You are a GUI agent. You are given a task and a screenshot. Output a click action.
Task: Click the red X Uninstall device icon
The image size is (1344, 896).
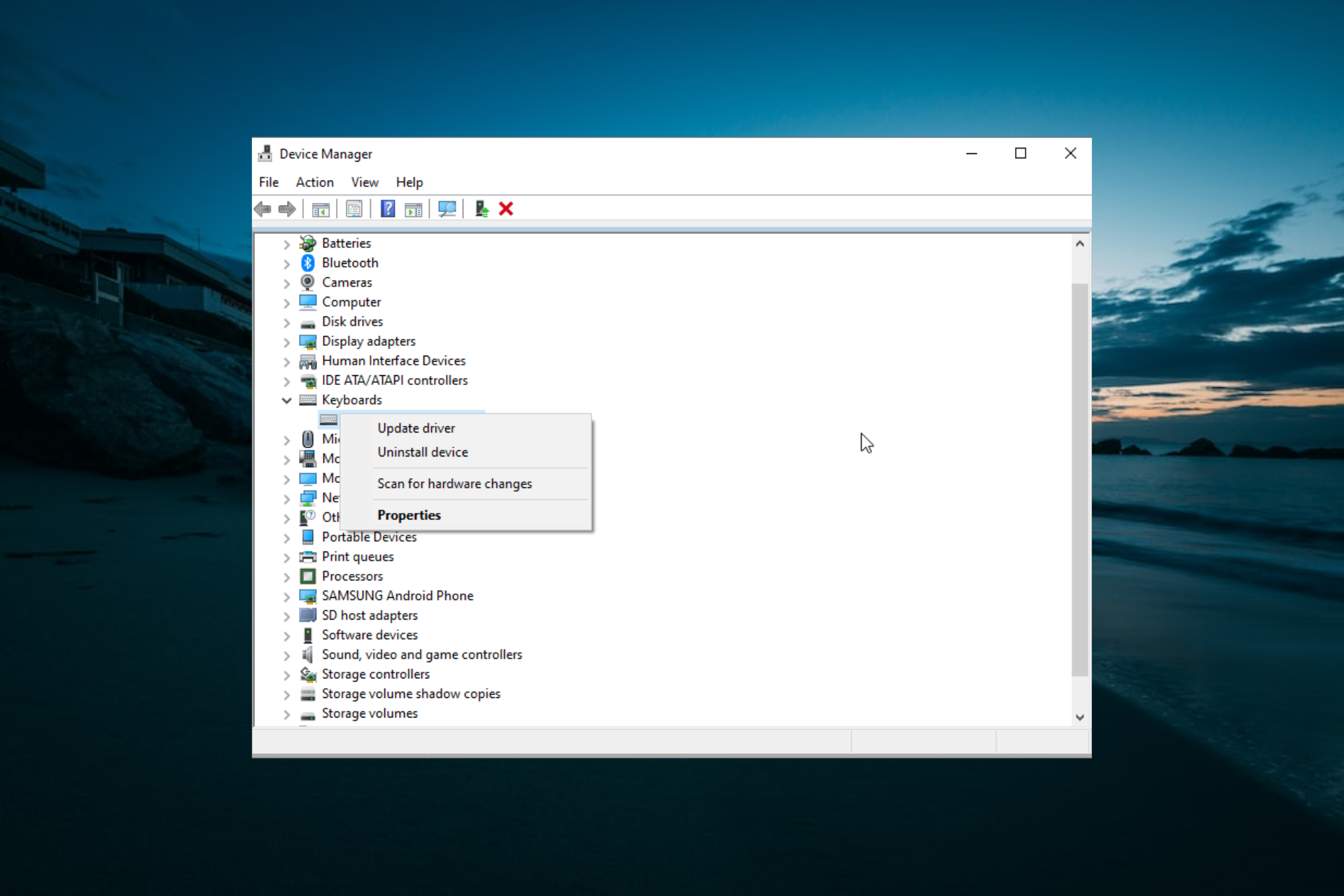tap(506, 209)
